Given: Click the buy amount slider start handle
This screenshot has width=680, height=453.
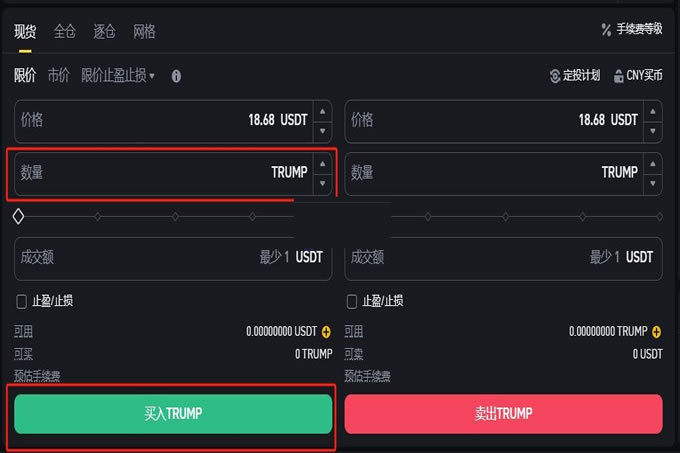Looking at the screenshot, I should [x=18, y=216].
